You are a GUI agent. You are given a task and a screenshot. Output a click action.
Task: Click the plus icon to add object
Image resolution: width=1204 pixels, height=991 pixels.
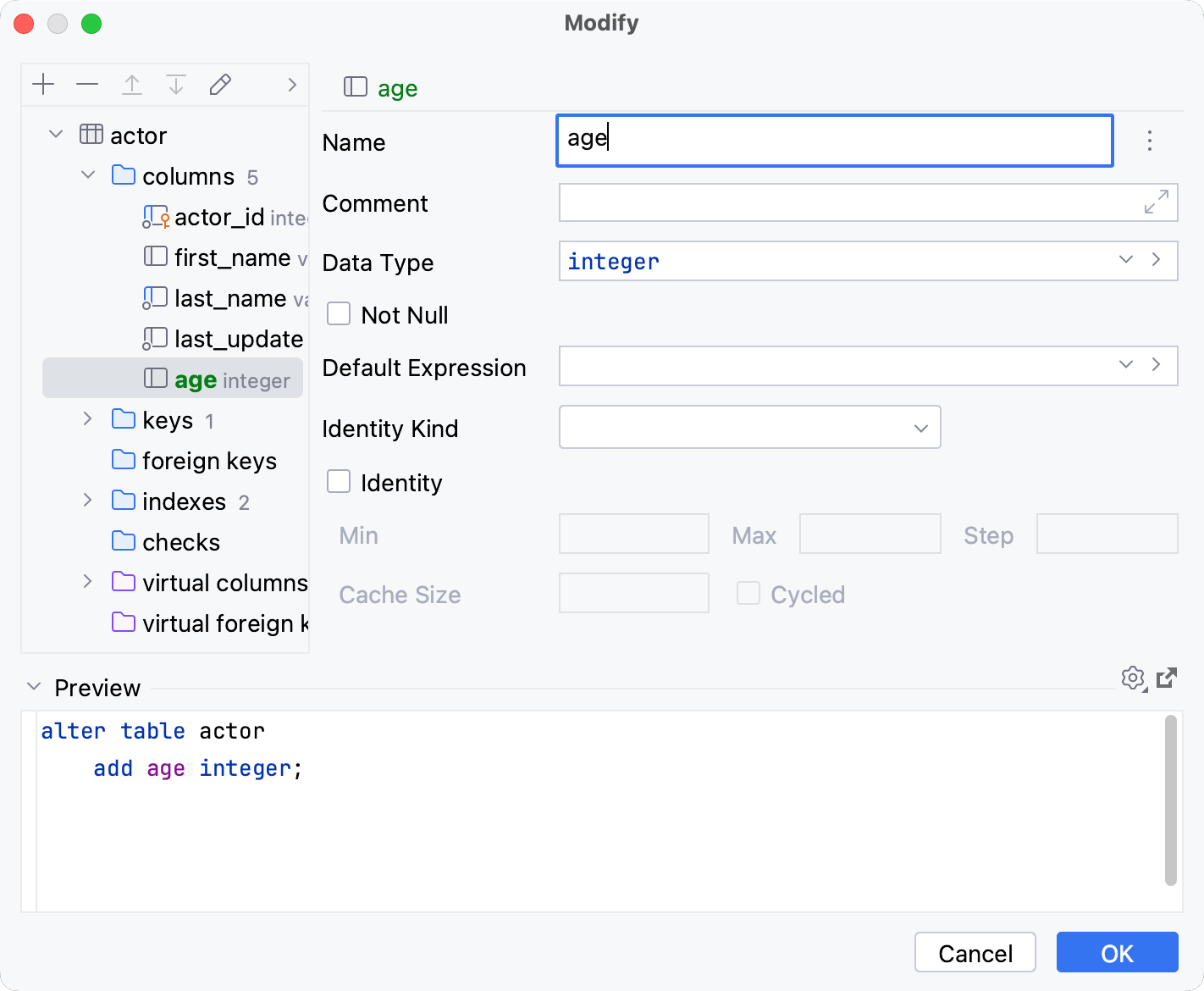(x=43, y=85)
